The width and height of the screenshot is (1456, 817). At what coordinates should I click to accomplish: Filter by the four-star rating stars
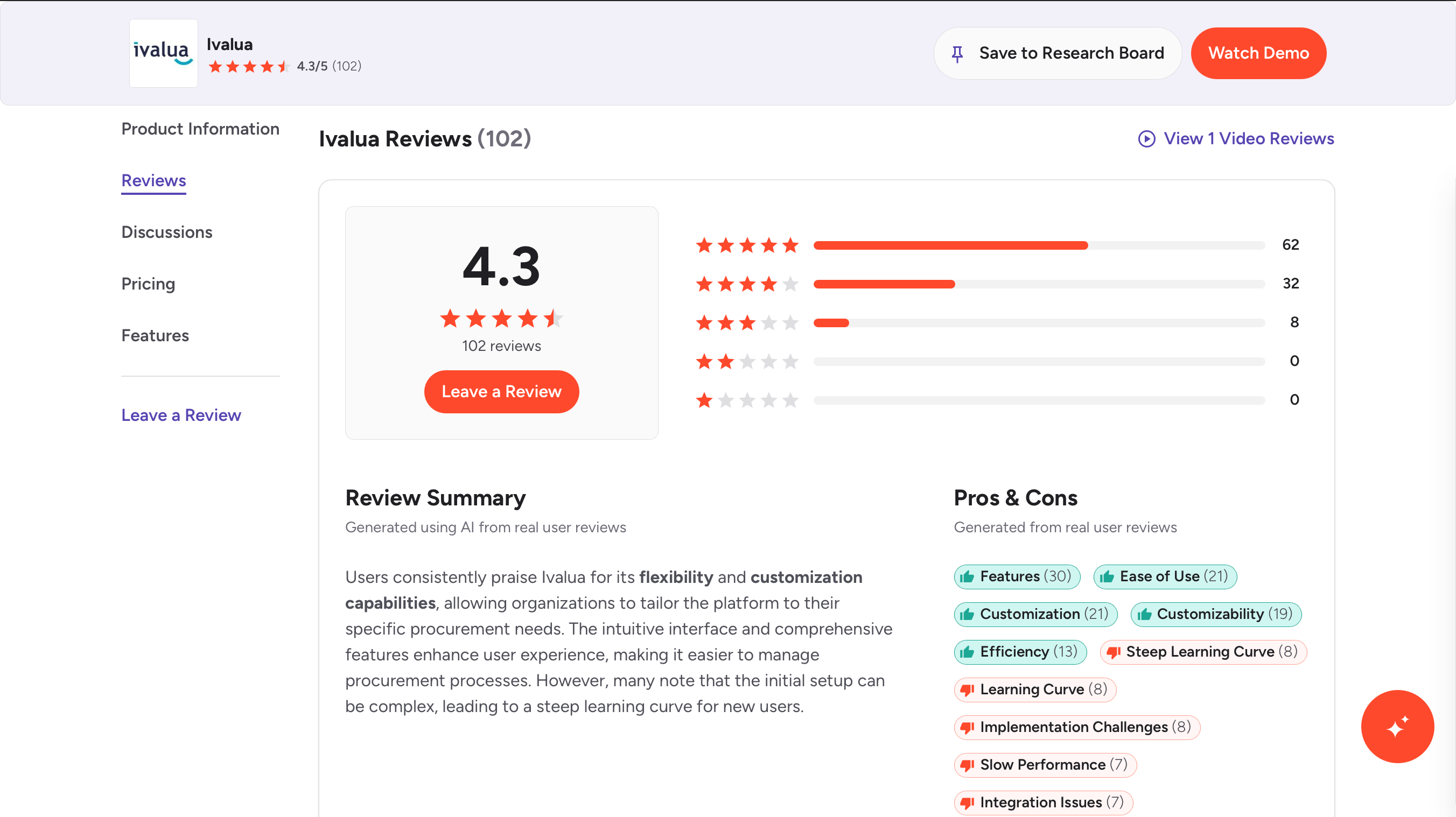coord(747,284)
